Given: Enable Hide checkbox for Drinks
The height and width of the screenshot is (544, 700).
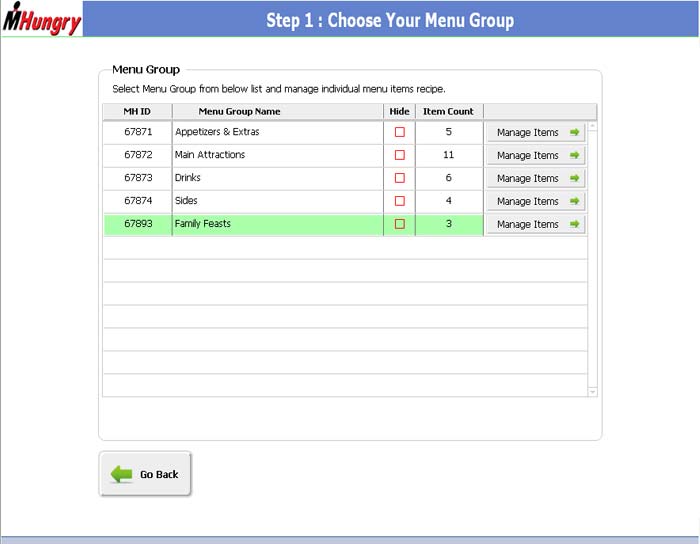Looking at the screenshot, I should (x=400, y=178).
